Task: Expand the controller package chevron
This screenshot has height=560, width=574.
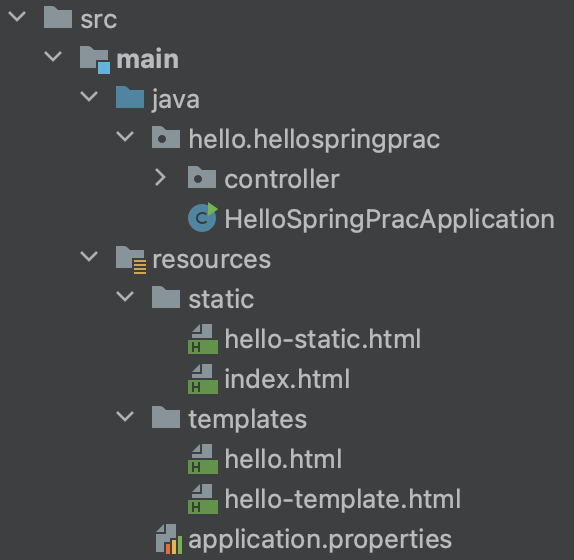Action: 161,177
